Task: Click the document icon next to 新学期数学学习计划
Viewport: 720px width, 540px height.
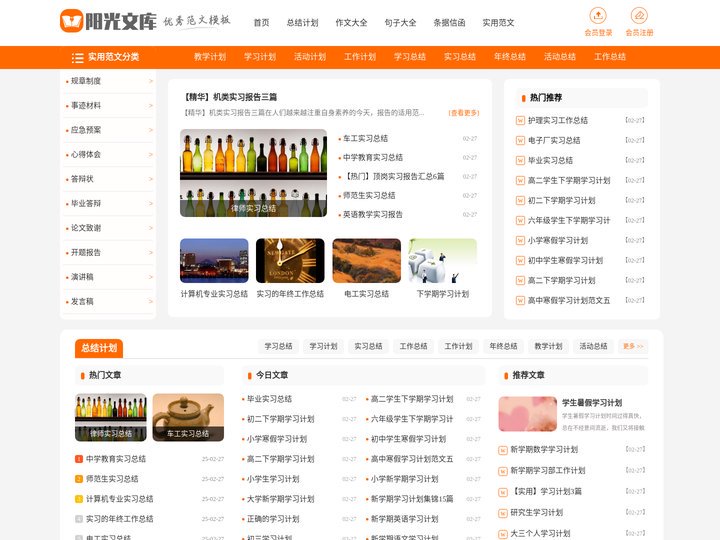Action: pyautogui.click(x=503, y=450)
